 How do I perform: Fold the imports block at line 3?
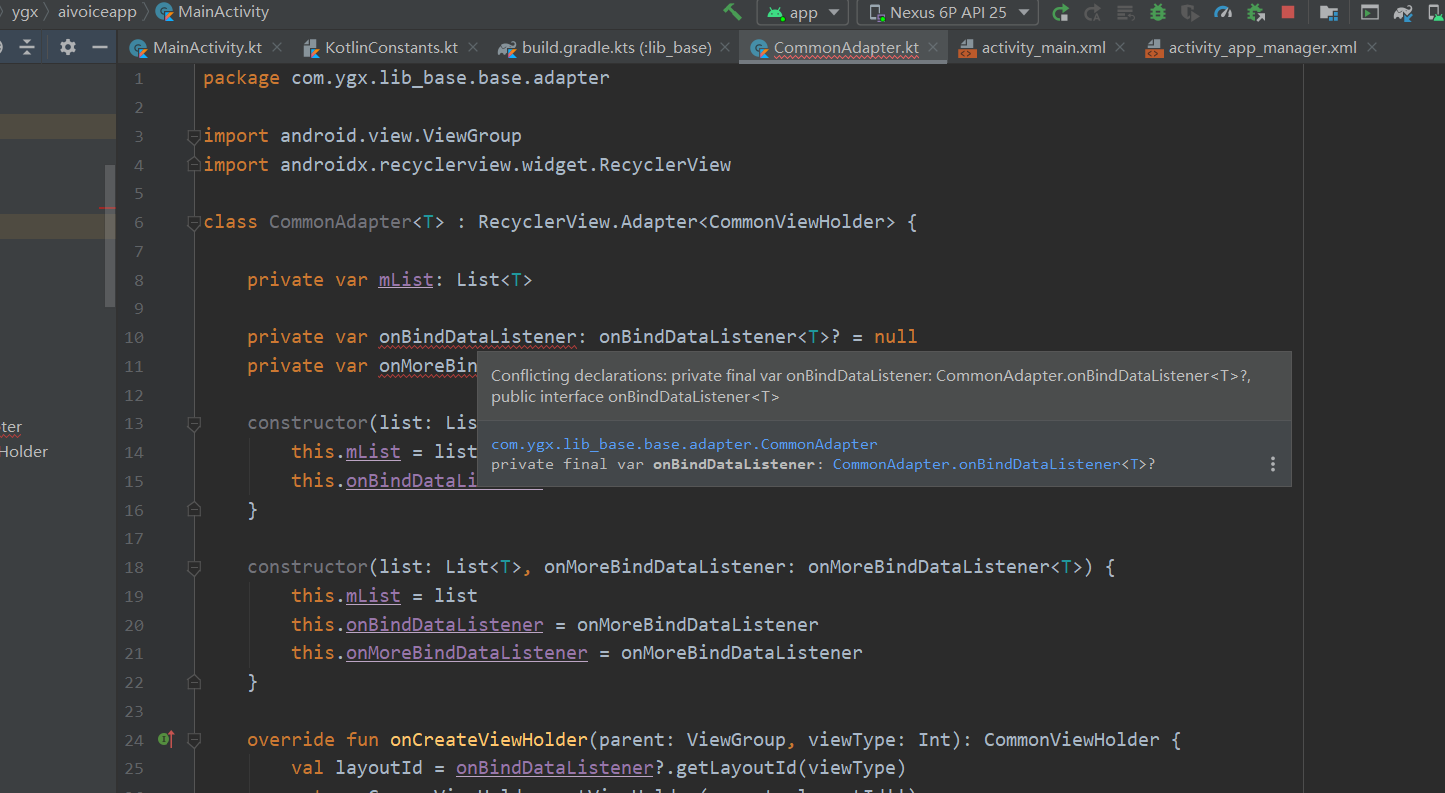coord(194,136)
